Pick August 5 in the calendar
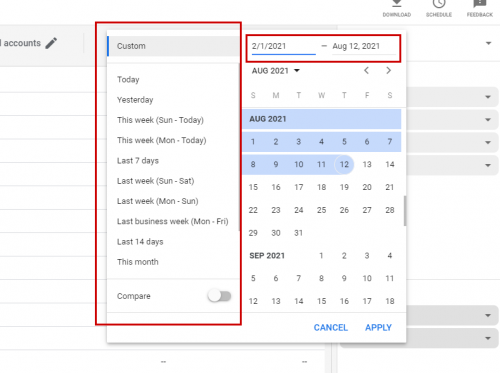Viewport: 500px width, 373px height. point(344,142)
